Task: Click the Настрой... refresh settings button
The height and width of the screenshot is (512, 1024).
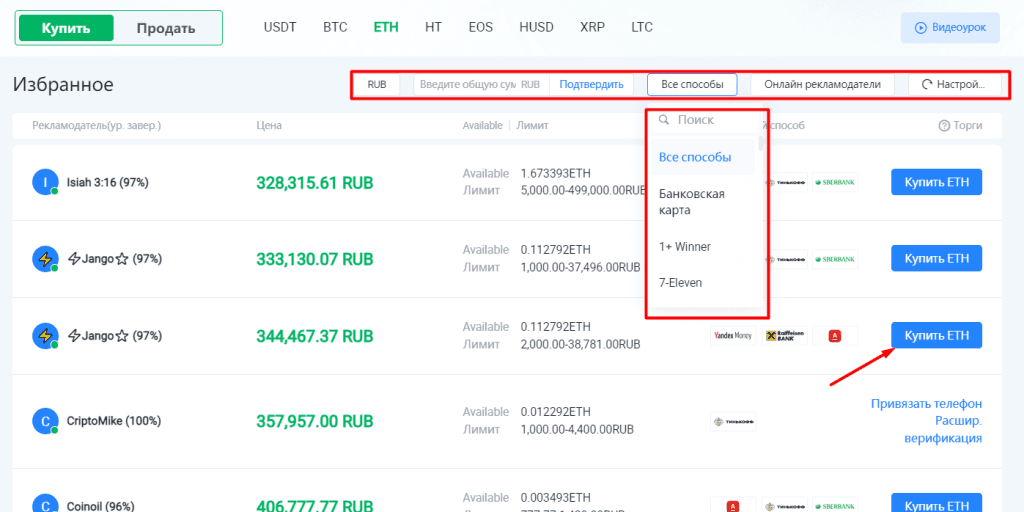Action: (x=955, y=84)
